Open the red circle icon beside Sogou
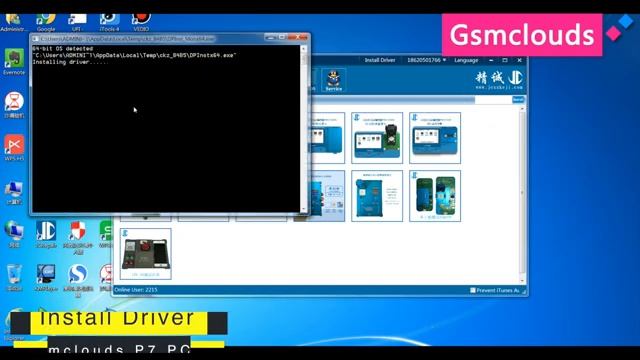 (106, 278)
